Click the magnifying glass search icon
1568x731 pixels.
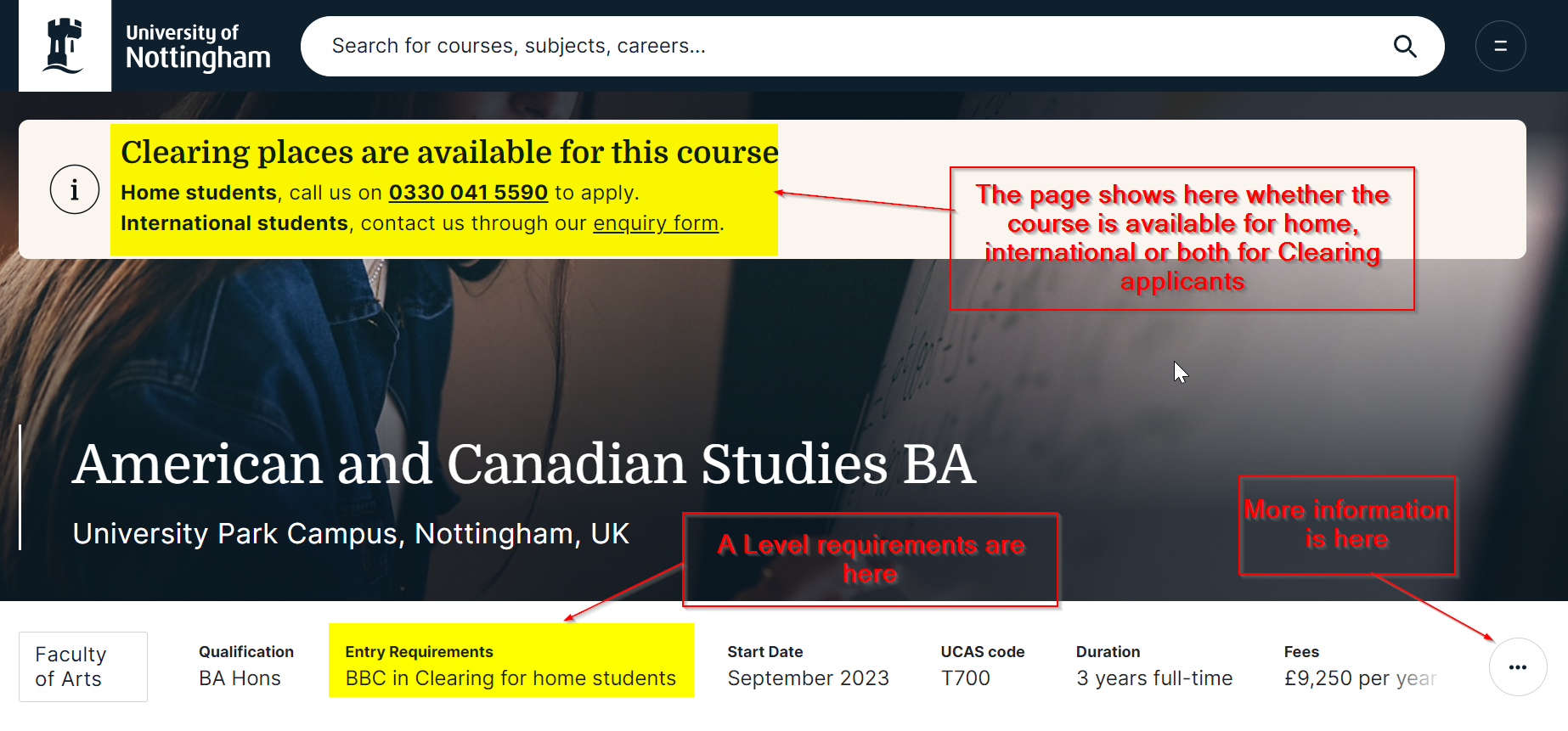pos(1405,47)
